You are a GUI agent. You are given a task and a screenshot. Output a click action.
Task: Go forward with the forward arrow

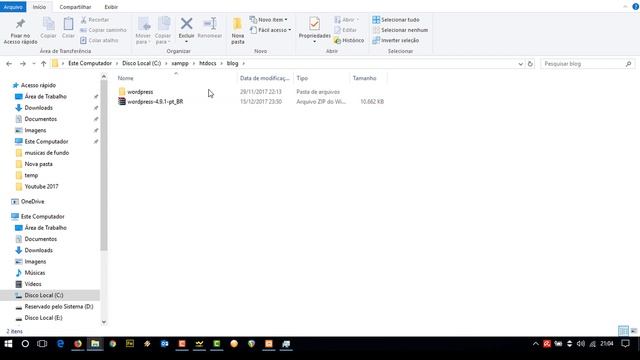pos(23,64)
